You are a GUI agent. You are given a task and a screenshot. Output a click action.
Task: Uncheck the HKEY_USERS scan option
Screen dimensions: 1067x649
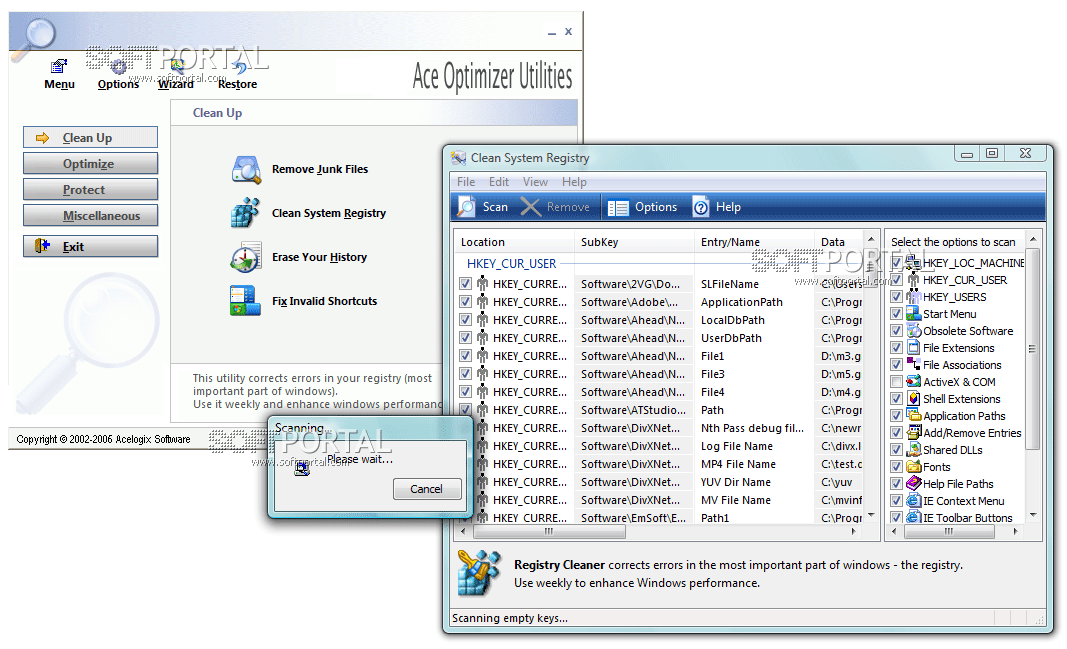(896, 297)
